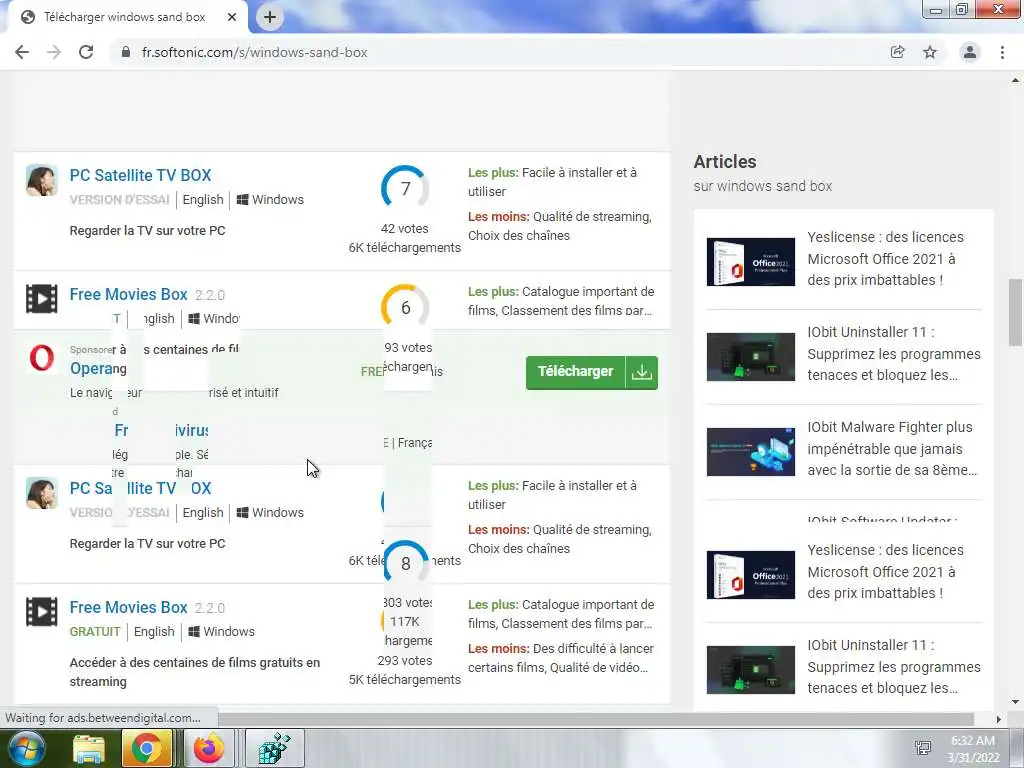Click lower IObit Uninstaller article thumbnail
Image resolution: width=1024 pixels, height=768 pixels.
click(751, 670)
